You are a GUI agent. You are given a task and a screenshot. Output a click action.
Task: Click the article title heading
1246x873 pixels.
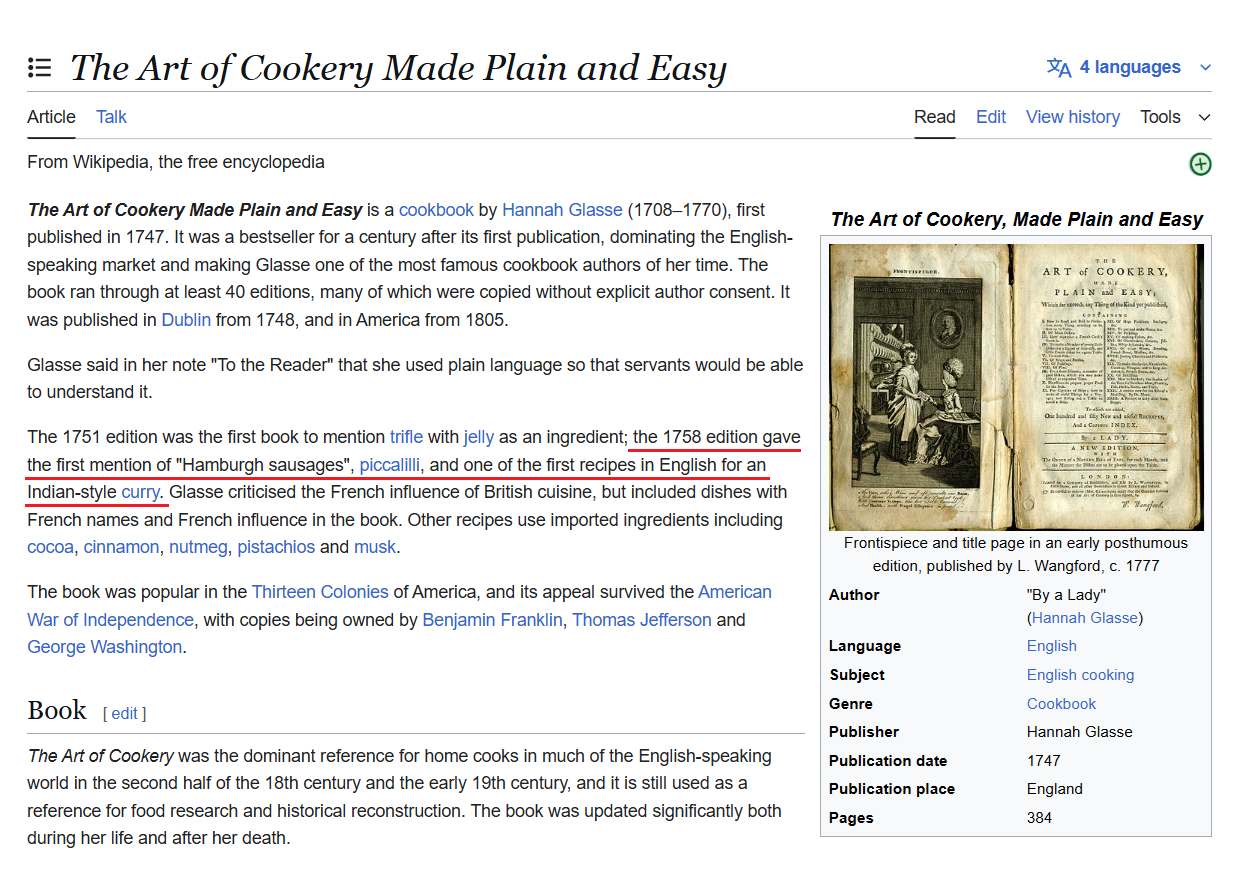(398, 68)
